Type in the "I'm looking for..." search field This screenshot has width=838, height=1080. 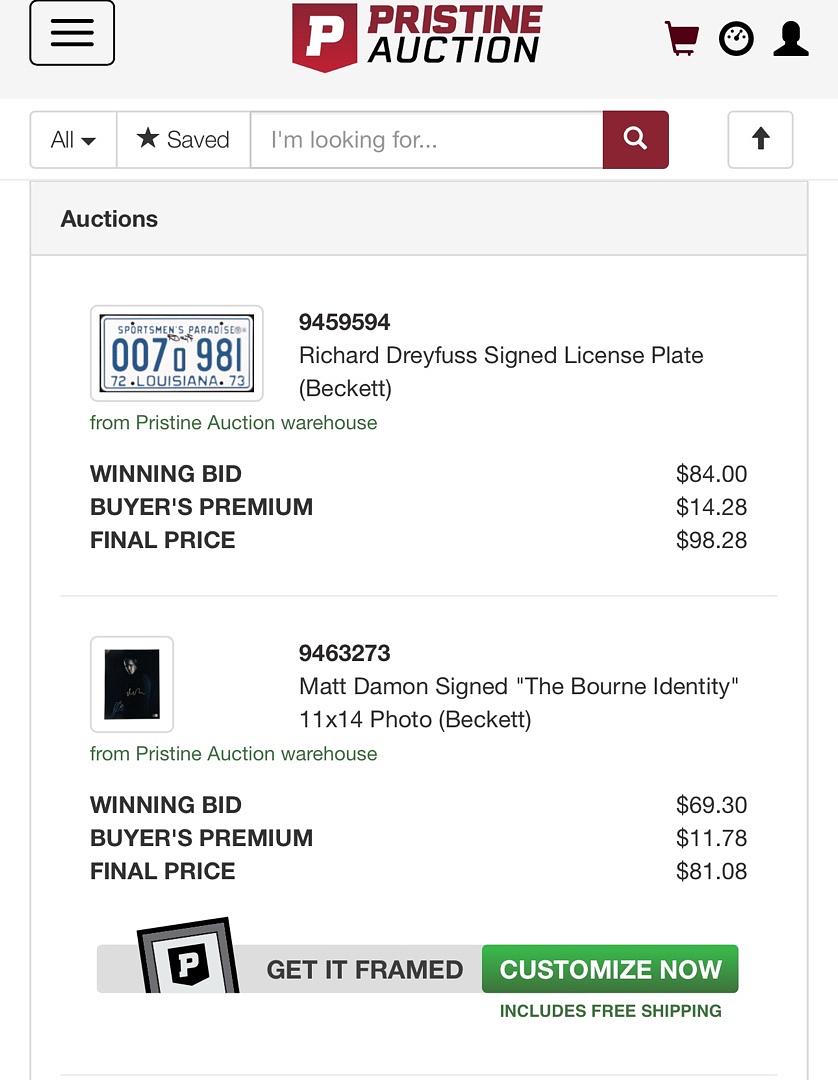[x=426, y=140]
